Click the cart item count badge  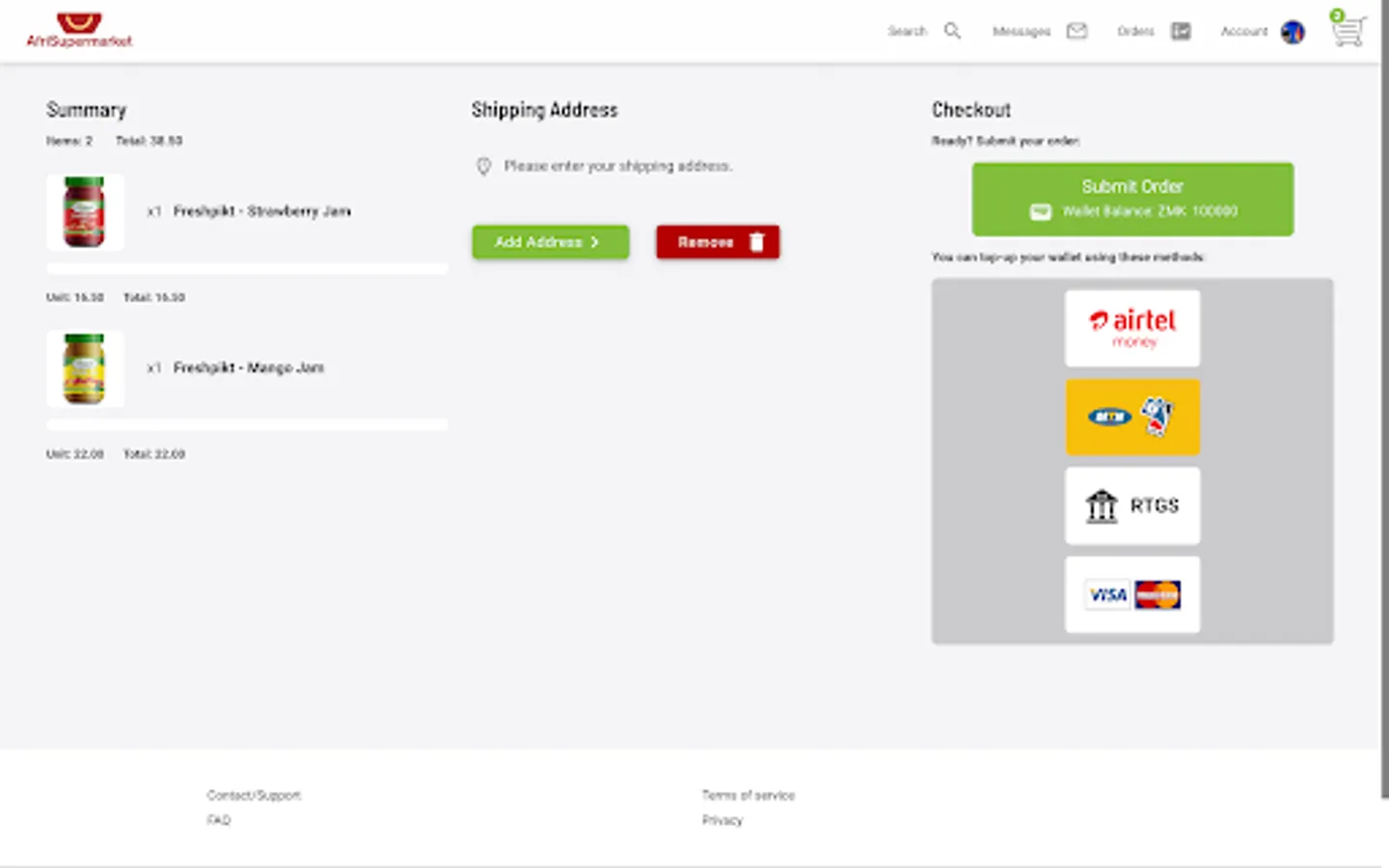pos(1337,15)
